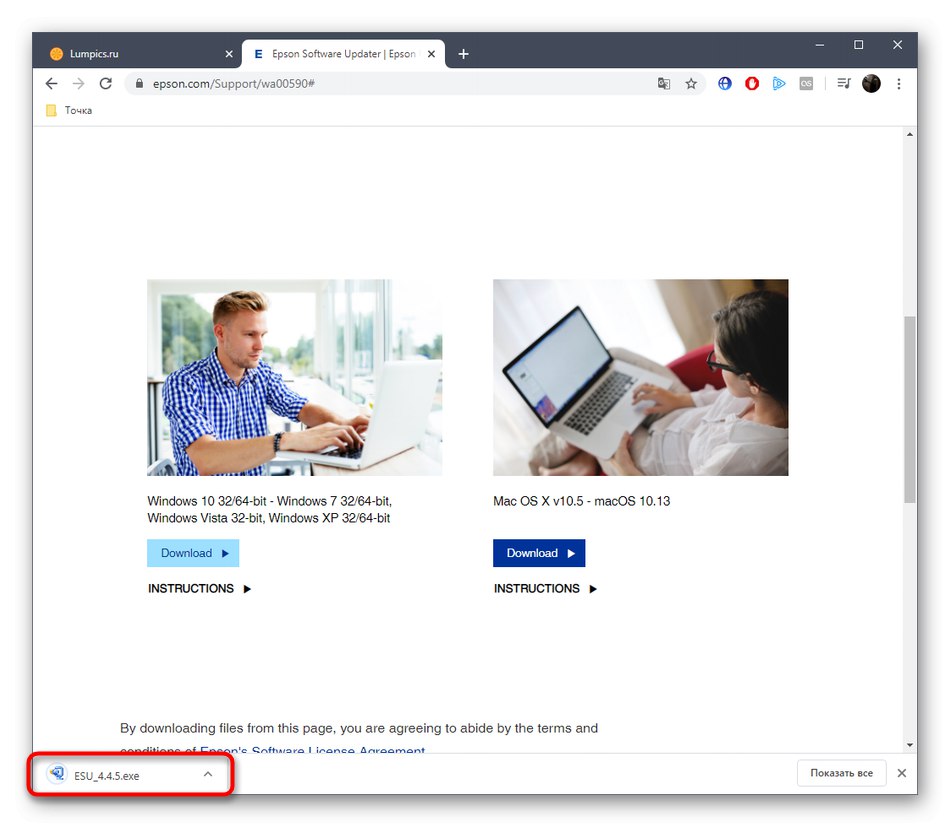Screen dimensions: 950x827
Task: Click the scrollbar up arrow
Action: click(910, 135)
